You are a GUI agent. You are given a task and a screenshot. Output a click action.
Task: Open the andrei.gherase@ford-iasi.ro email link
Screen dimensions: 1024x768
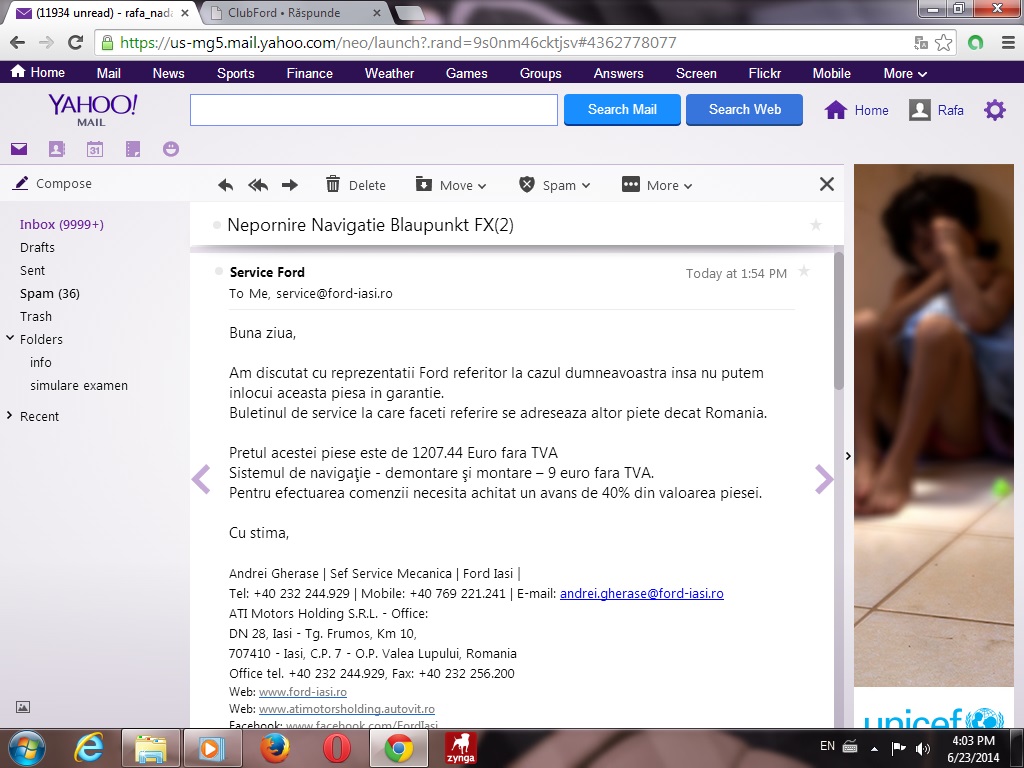coord(641,593)
